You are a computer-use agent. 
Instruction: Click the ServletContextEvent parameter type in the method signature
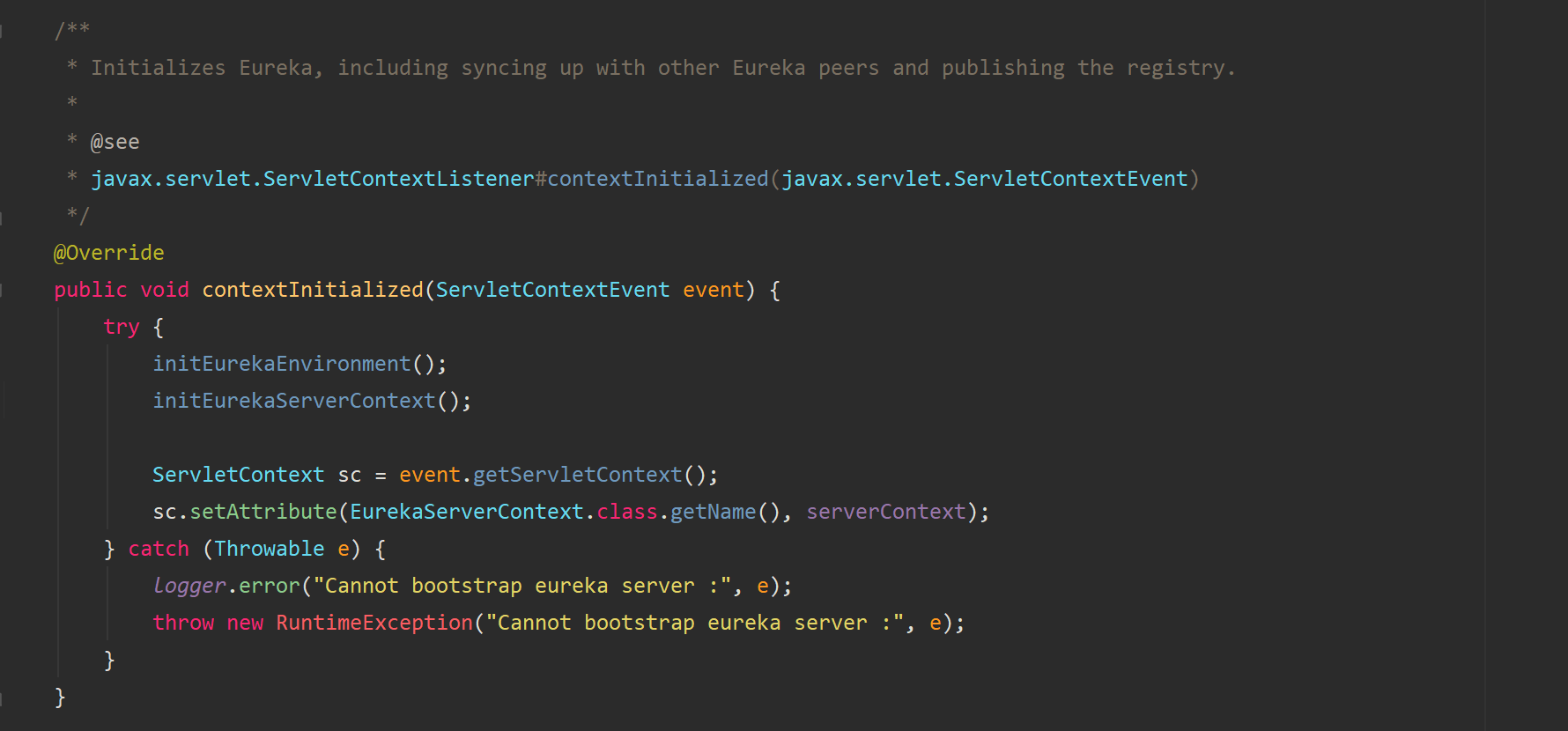point(553,290)
